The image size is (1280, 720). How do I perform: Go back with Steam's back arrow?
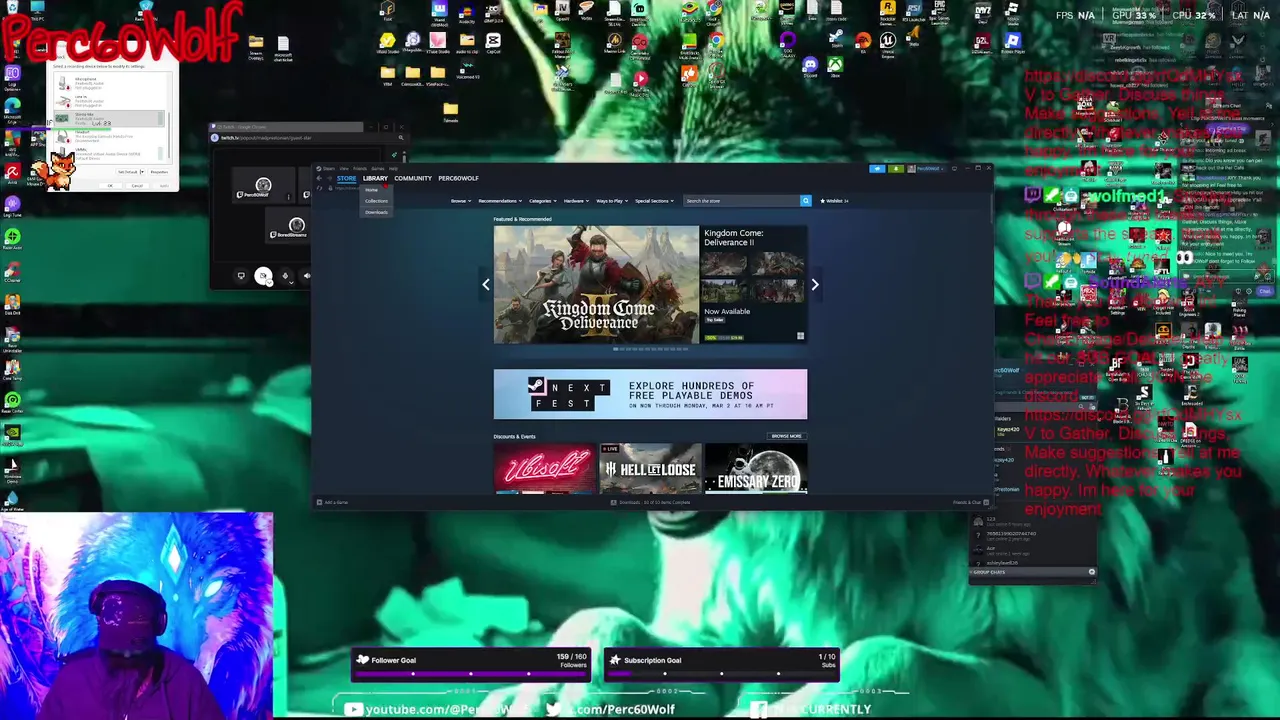(x=319, y=178)
